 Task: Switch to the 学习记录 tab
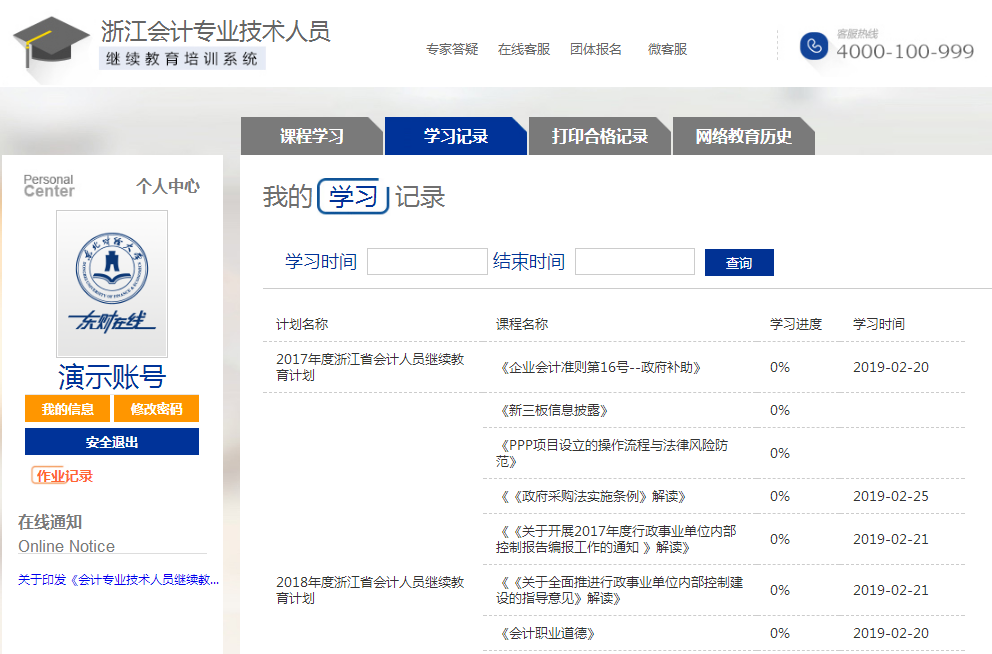coord(456,137)
